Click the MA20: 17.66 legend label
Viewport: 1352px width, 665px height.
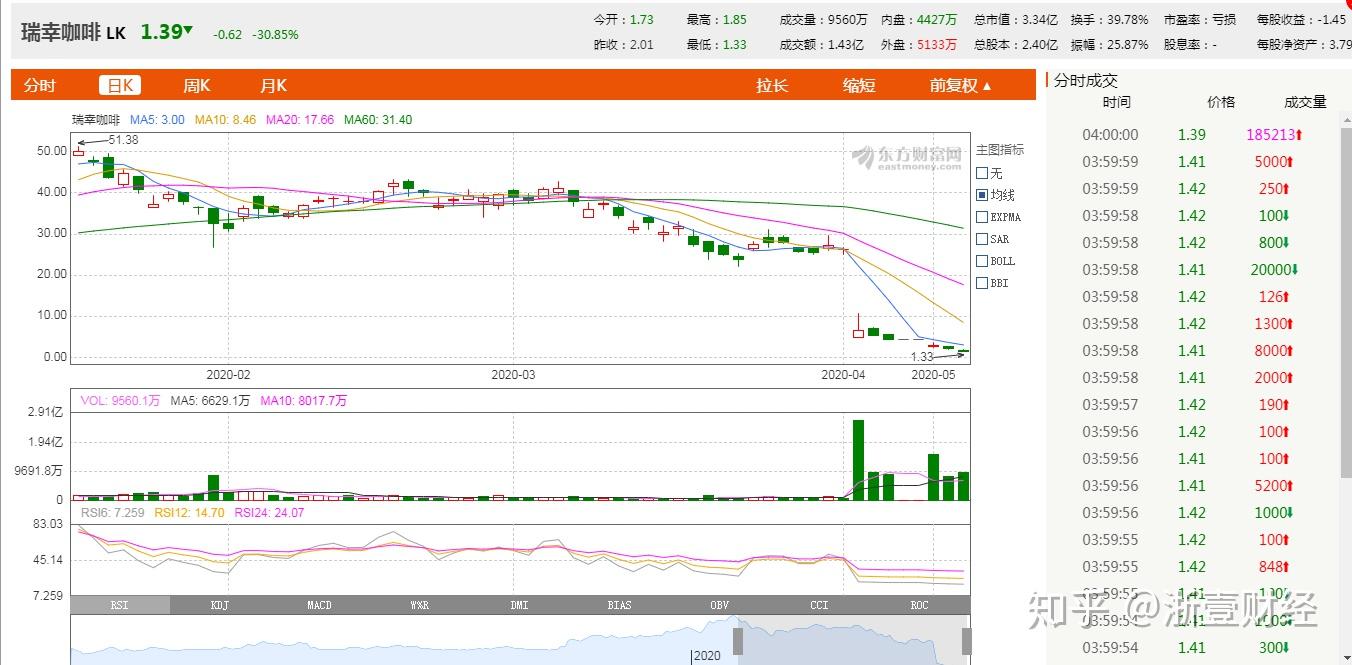[x=300, y=119]
